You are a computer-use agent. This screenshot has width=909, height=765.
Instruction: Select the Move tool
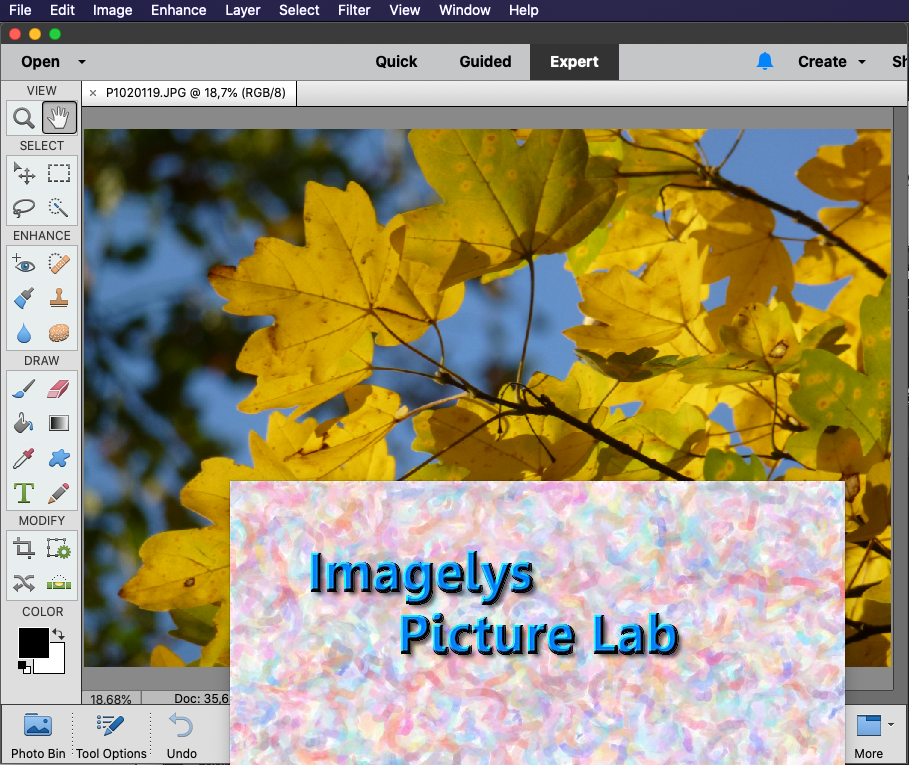24,173
